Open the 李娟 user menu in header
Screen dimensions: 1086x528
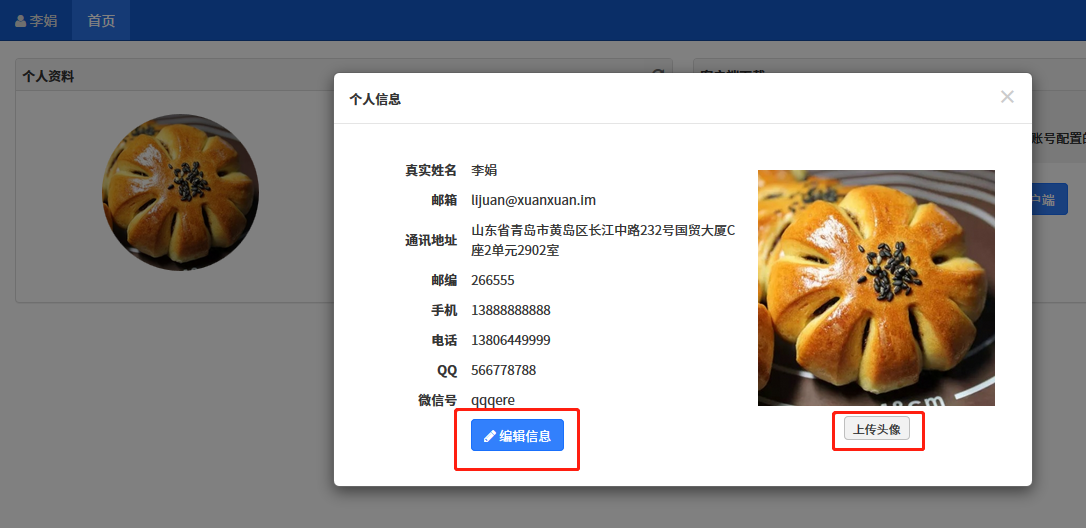[36, 20]
